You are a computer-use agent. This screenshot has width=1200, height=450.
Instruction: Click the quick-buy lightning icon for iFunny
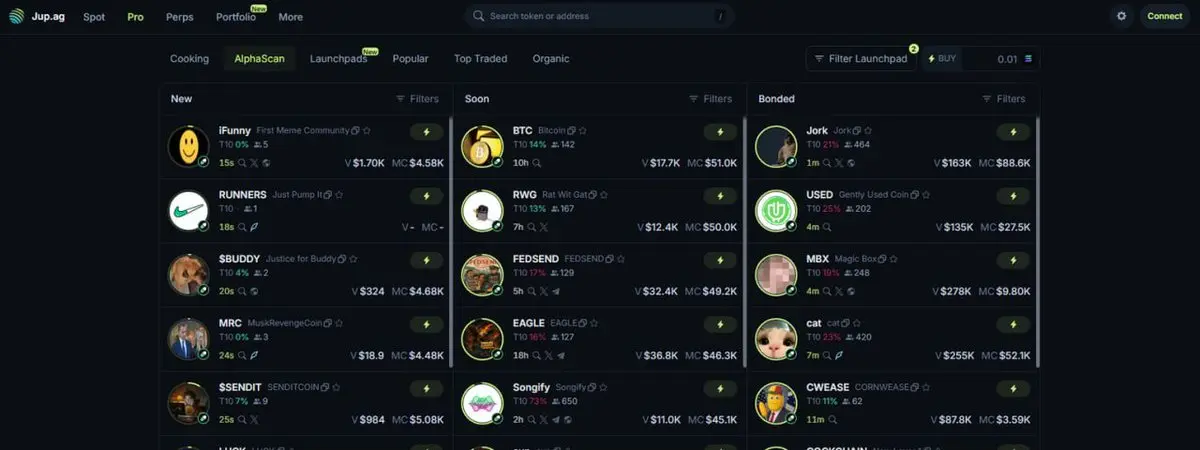pyautogui.click(x=426, y=131)
